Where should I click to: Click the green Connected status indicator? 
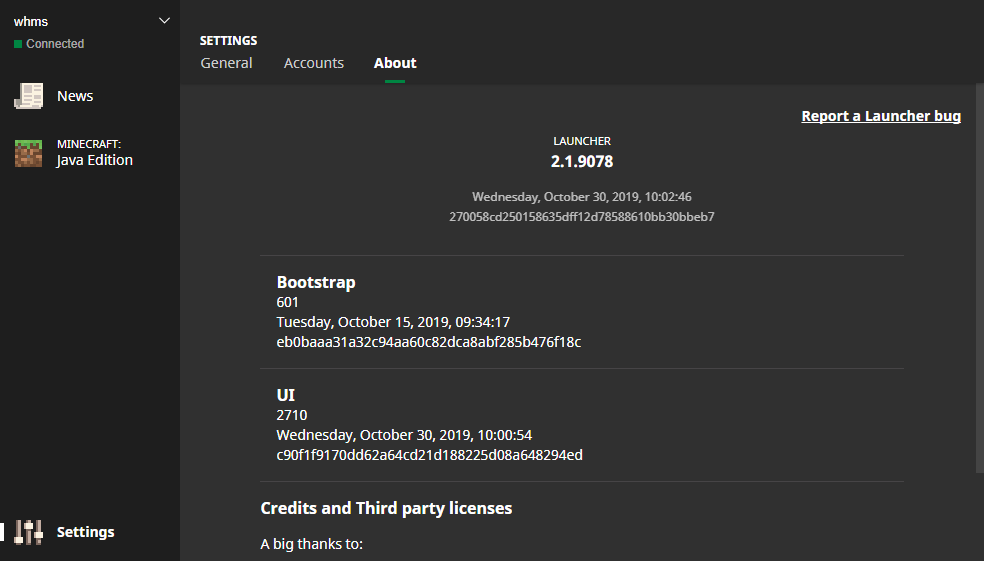(x=18, y=44)
